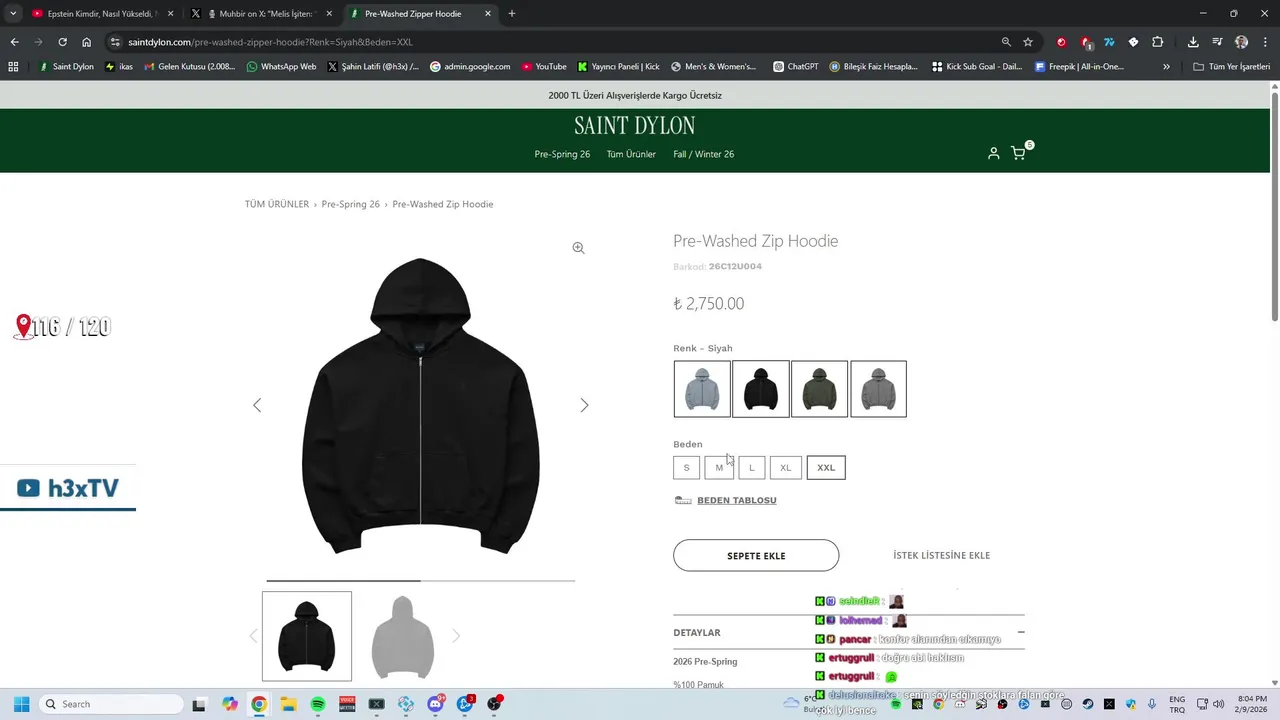Open Discord from the taskbar

coord(436,704)
